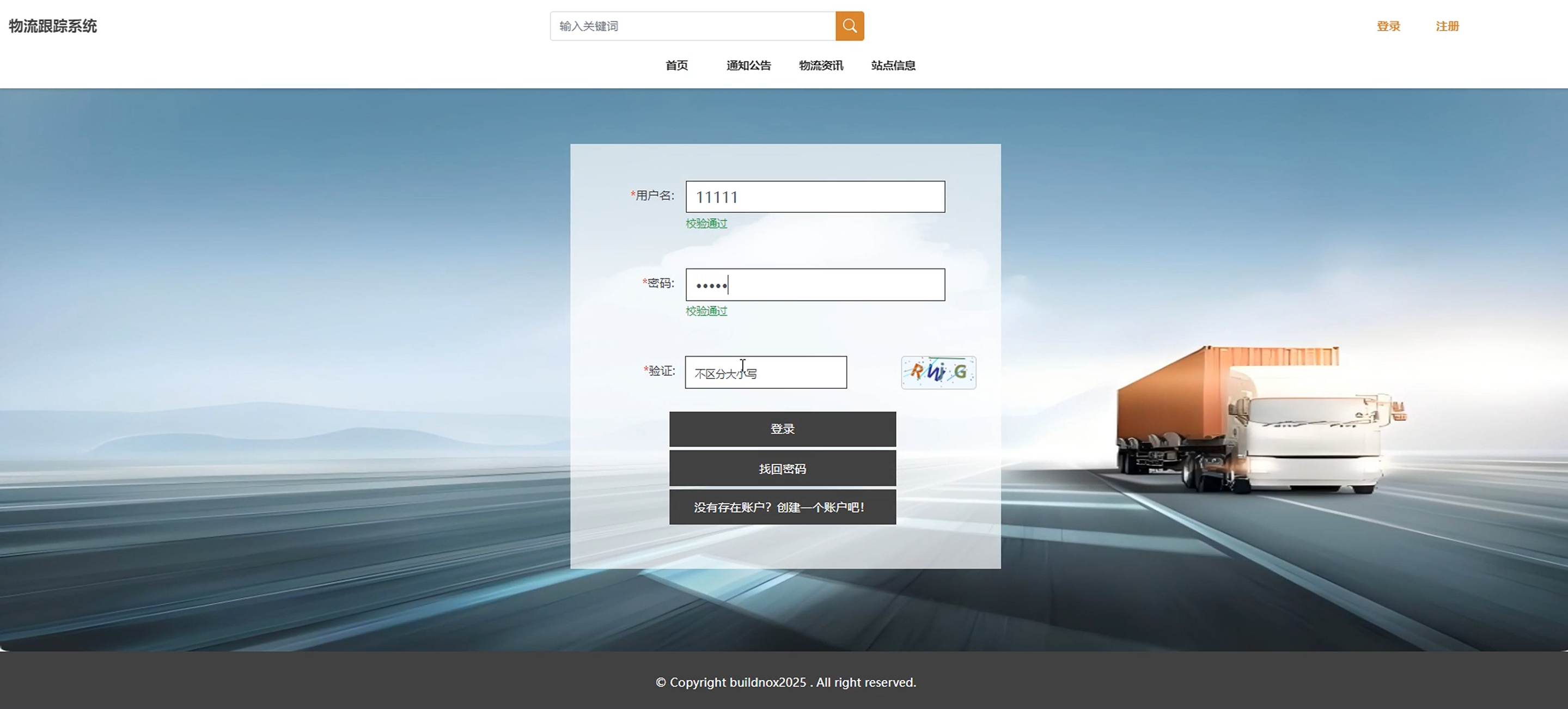Refresh the captcha verification image

[938, 372]
